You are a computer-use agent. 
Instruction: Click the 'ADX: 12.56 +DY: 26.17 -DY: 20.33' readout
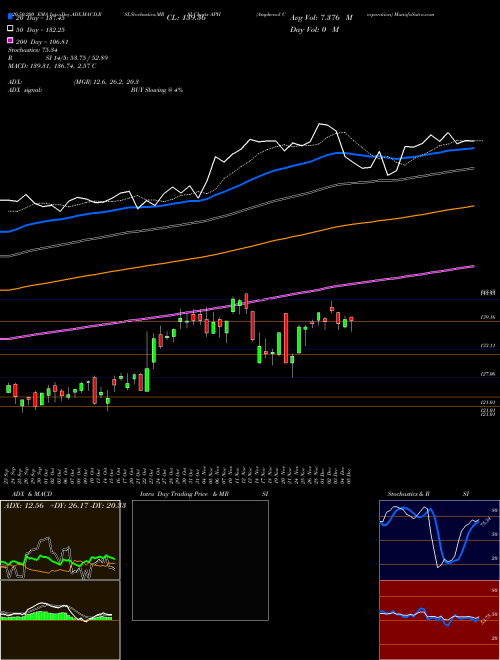65,506
